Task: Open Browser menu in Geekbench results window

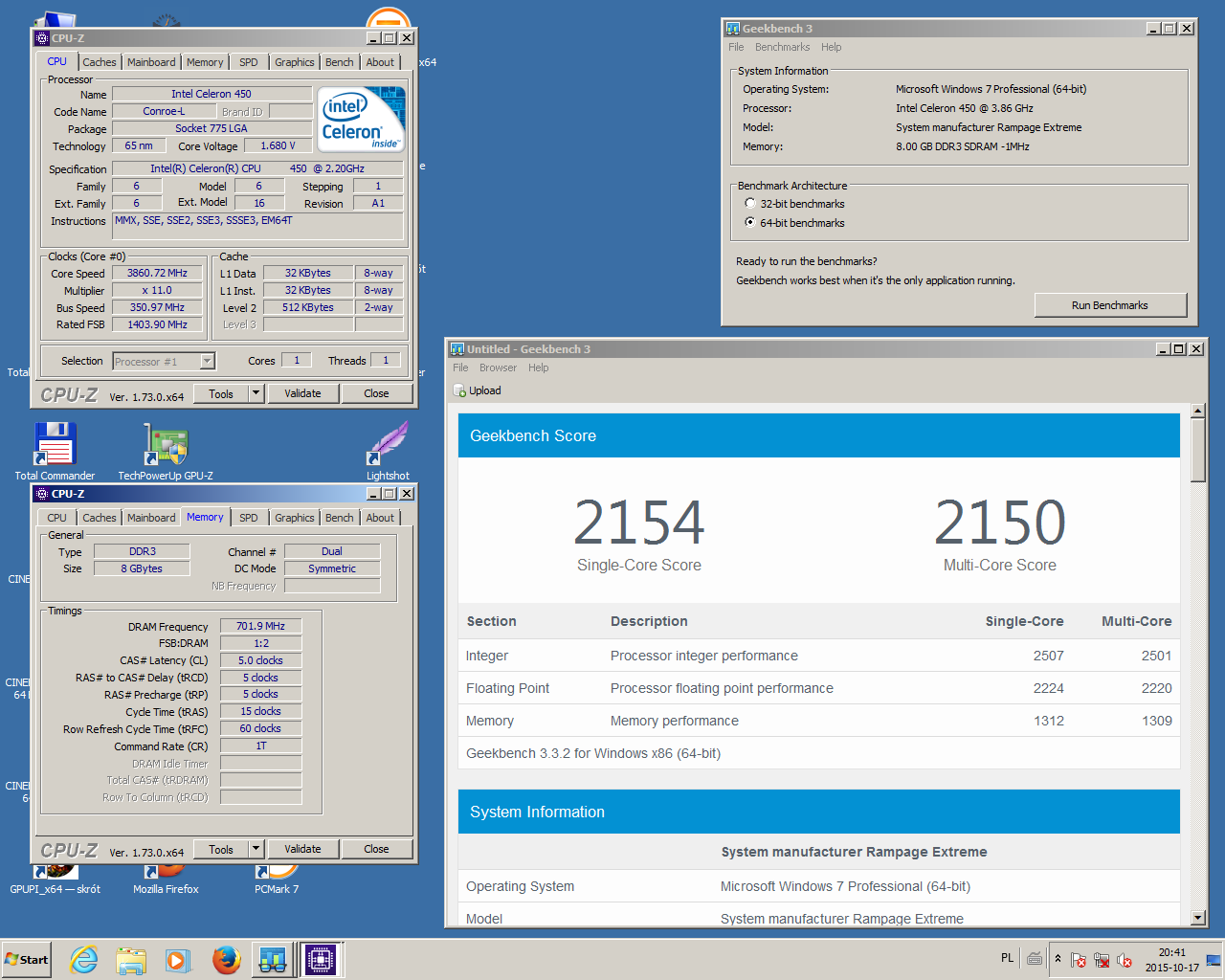Action: tap(498, 367)
